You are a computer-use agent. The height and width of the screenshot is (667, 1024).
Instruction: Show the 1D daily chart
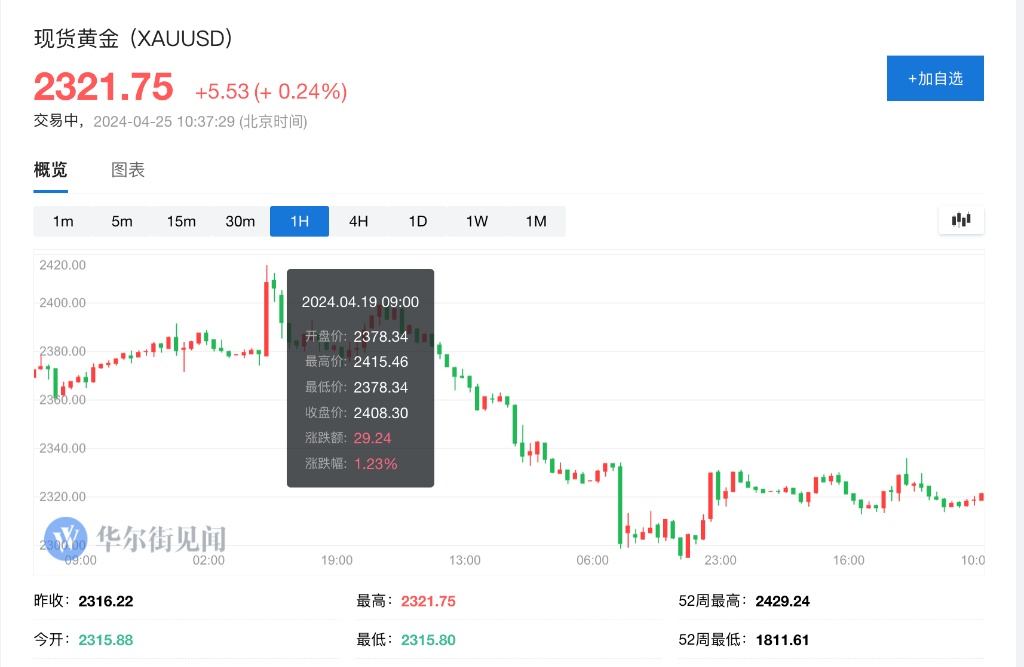click(x=418, y=221)
